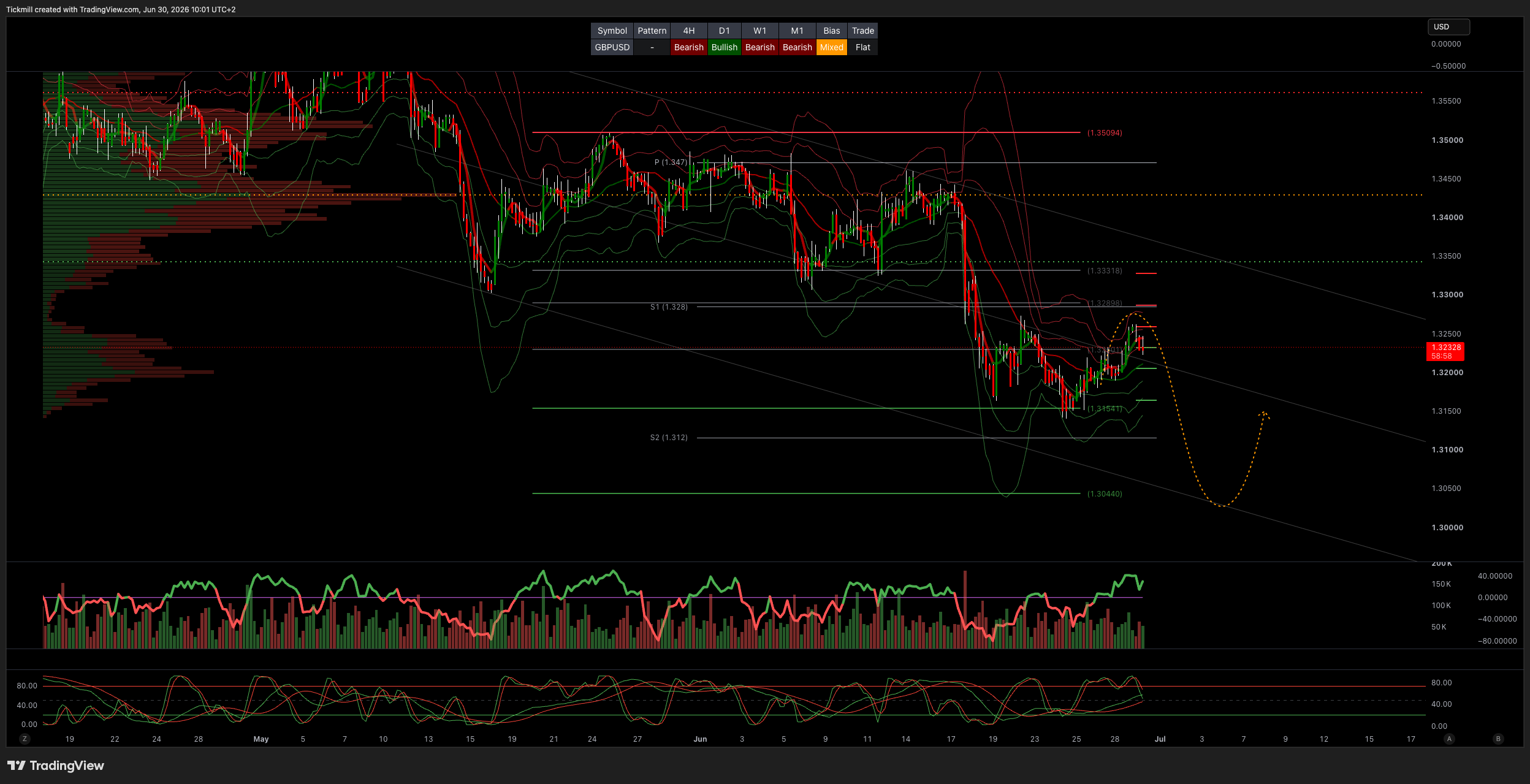Click the Jul label on time axis
Screen dimensions: 1530x784
tap(1160, 739)
